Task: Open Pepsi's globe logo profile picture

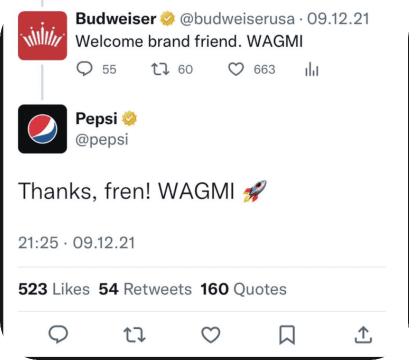Action: 42,129
